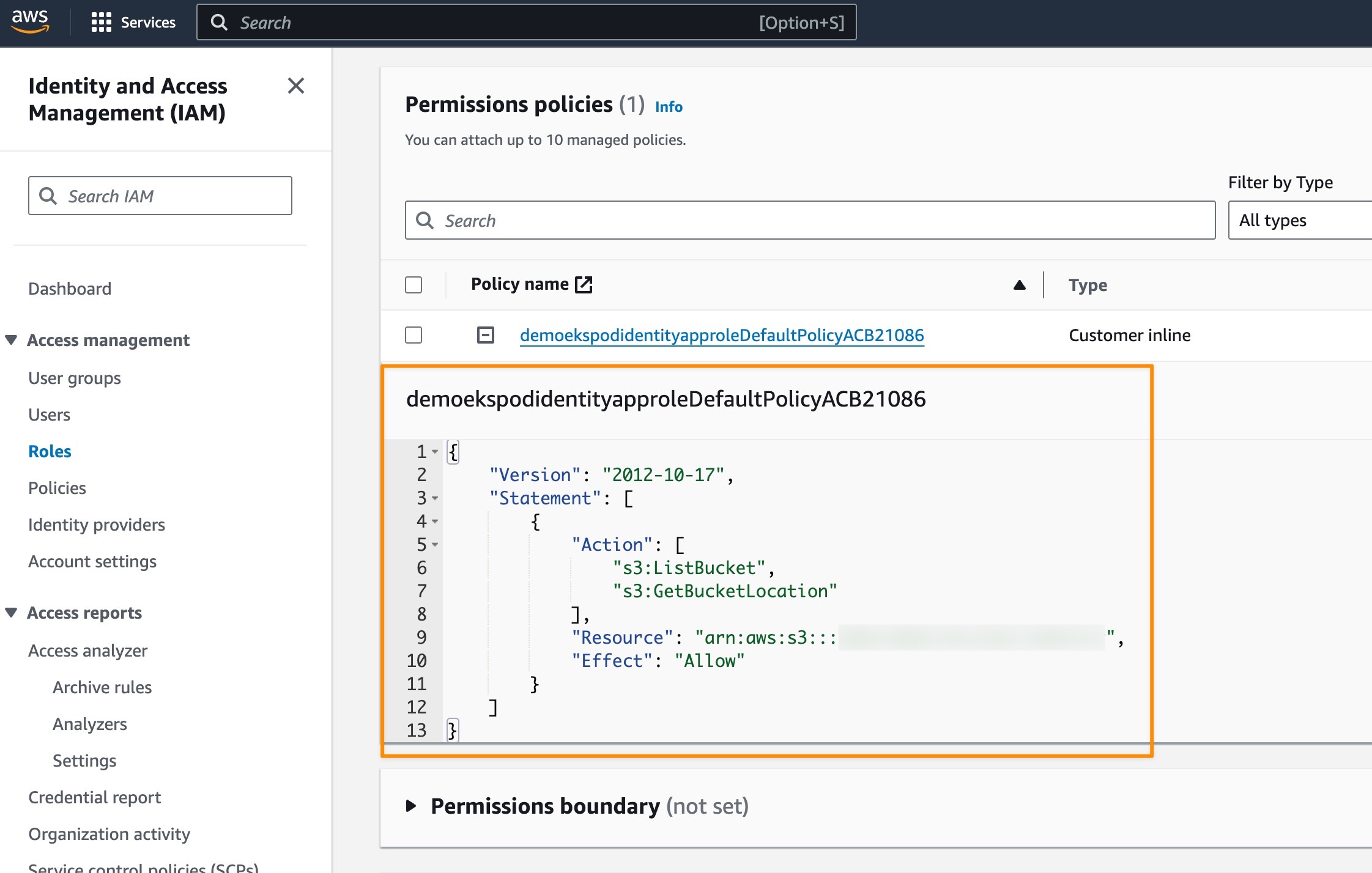1372x873 pixels.
Task: Open Roles in sidebar
Action: [x=50, y=451]
